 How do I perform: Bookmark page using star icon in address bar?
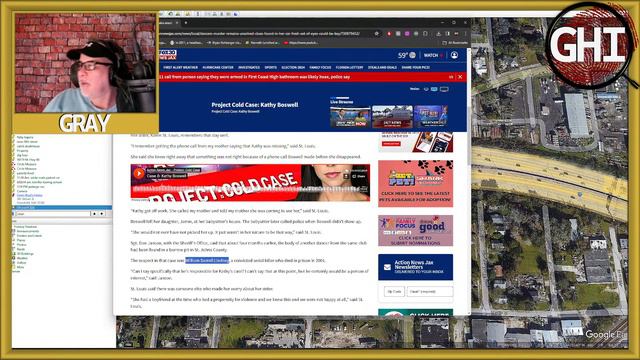tap(376, 33)
